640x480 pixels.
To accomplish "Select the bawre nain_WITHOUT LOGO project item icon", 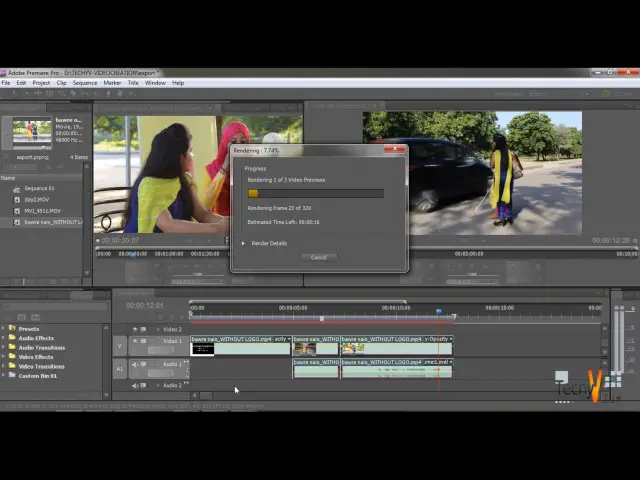I will [17, 222].
